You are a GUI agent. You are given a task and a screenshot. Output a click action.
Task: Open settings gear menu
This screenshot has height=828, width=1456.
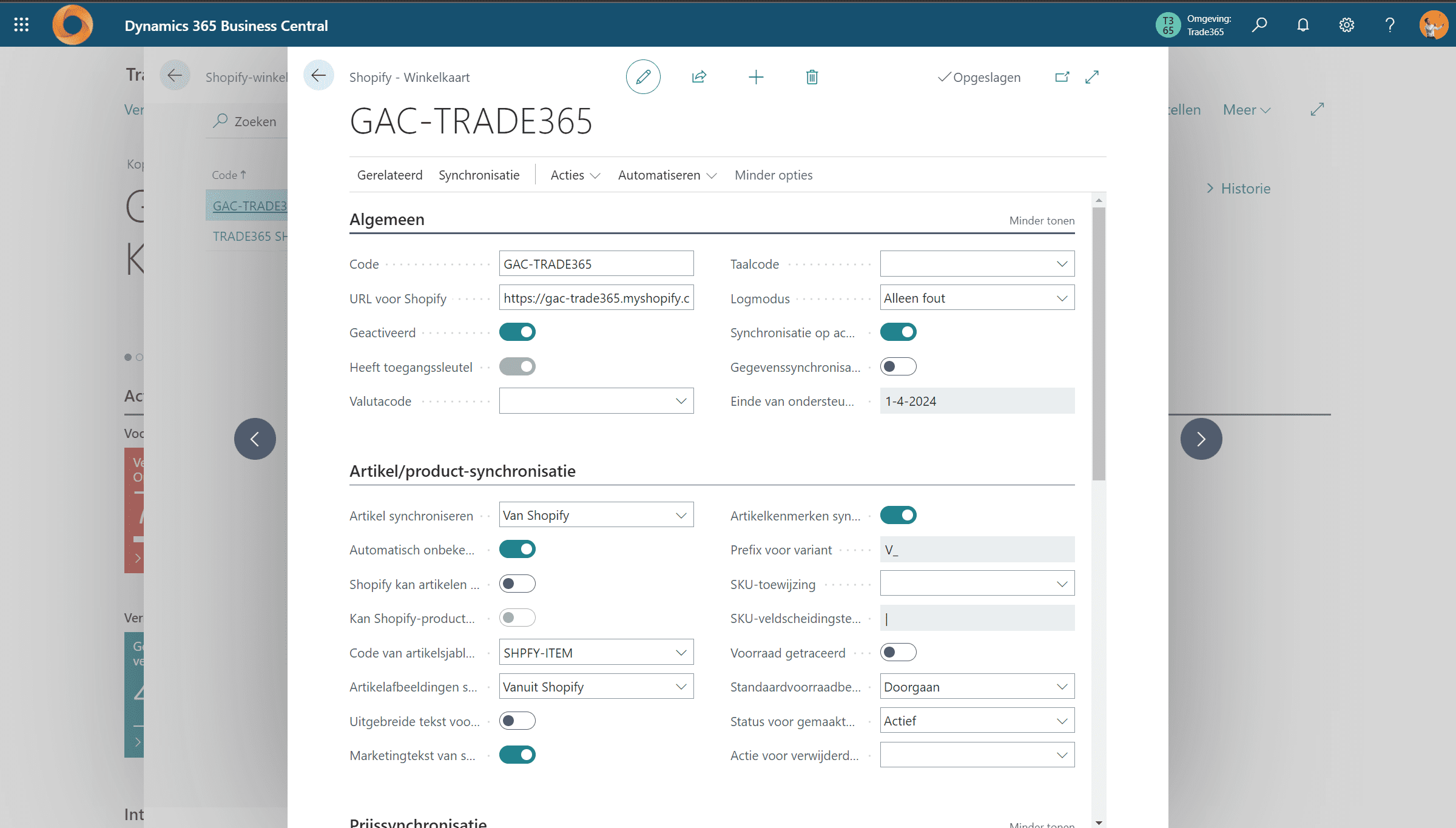pos(1347,25)
